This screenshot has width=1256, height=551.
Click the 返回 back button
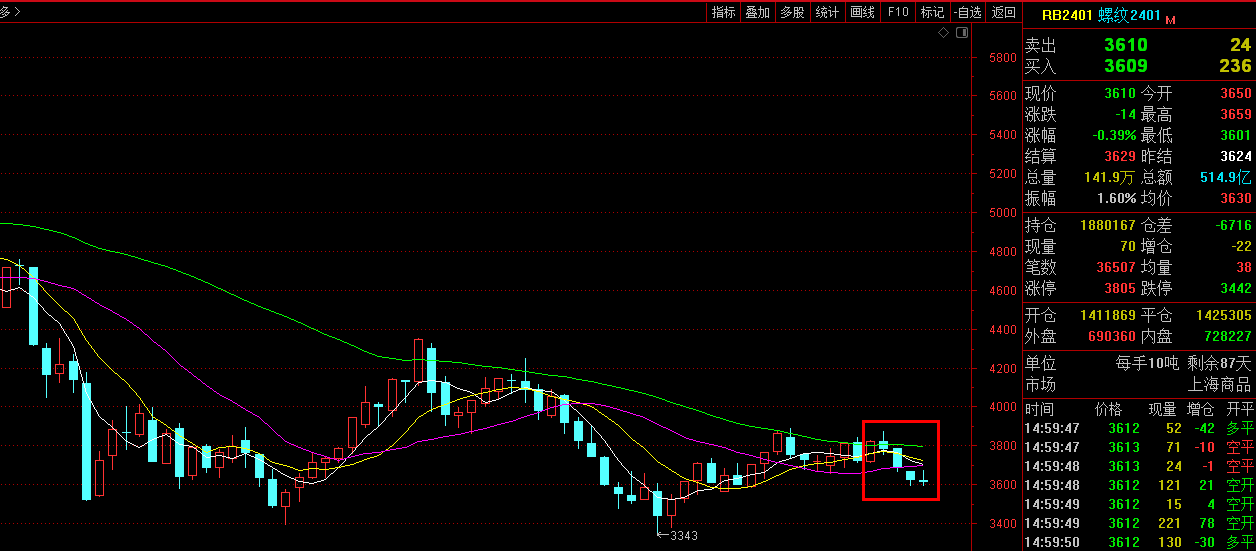point(1003,12)
